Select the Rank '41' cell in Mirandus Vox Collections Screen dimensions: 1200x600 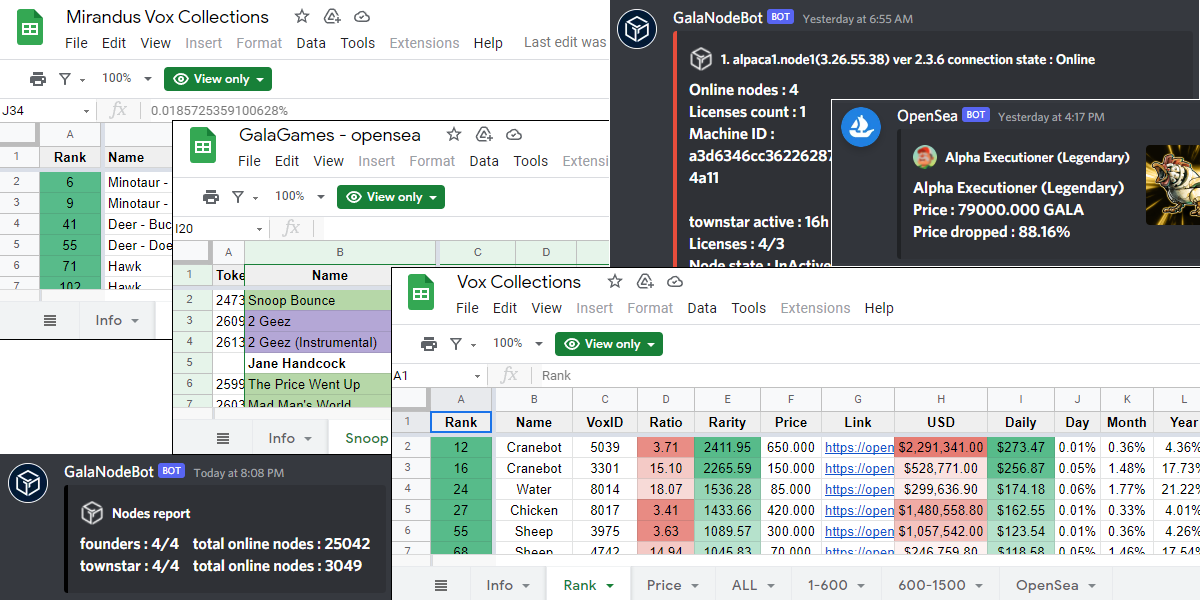click(70, 224)
